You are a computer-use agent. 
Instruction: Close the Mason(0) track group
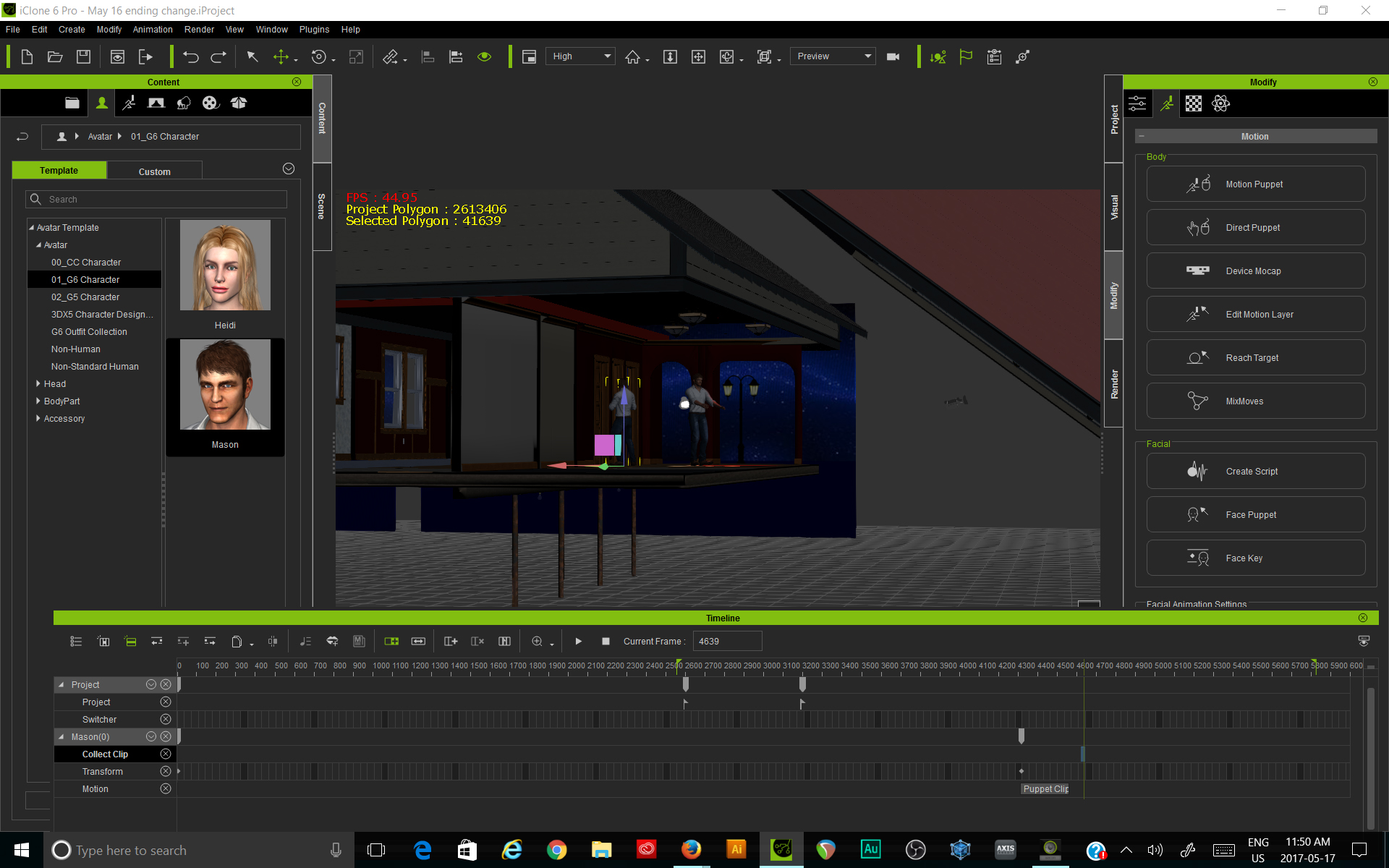[x=166, y=736]
